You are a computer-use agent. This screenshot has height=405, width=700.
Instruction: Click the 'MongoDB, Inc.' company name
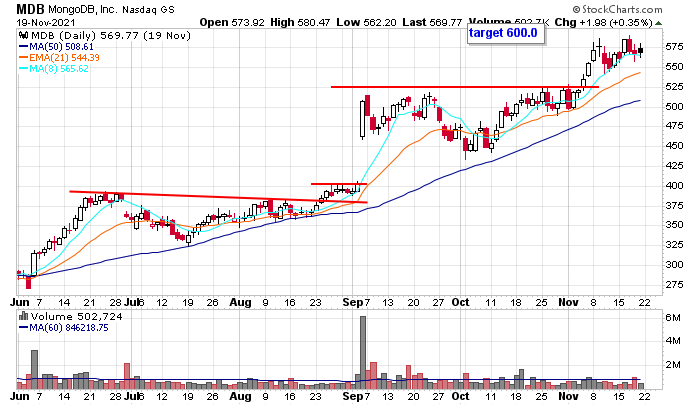83,9
